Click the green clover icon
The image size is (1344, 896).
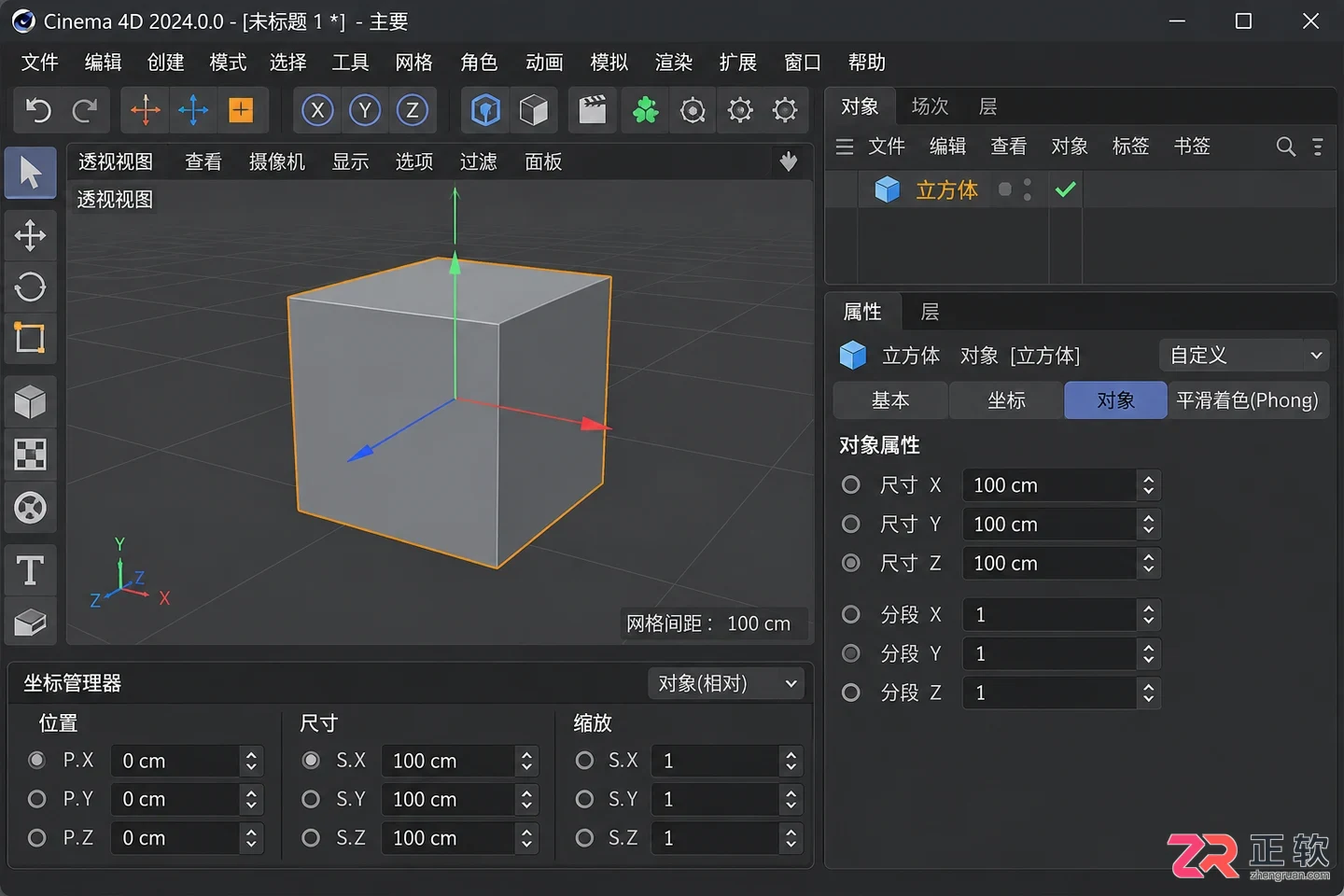[x=645, y=110]
